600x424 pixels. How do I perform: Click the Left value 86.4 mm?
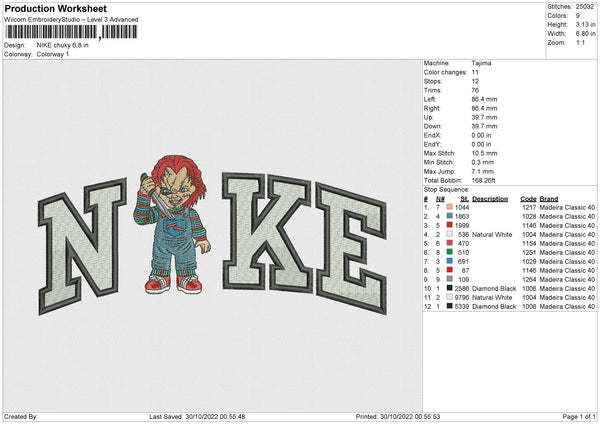pos(484,99)
